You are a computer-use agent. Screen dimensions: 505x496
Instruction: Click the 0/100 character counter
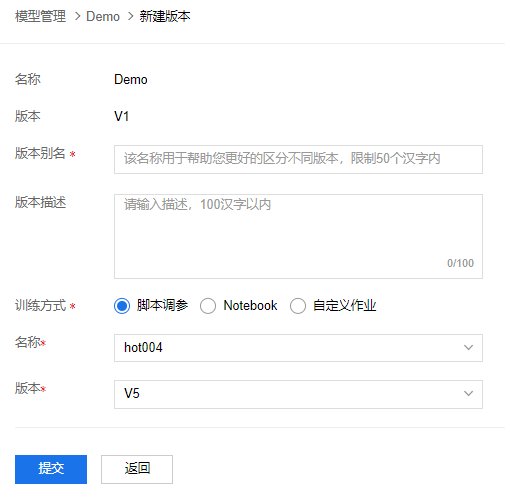460,263
